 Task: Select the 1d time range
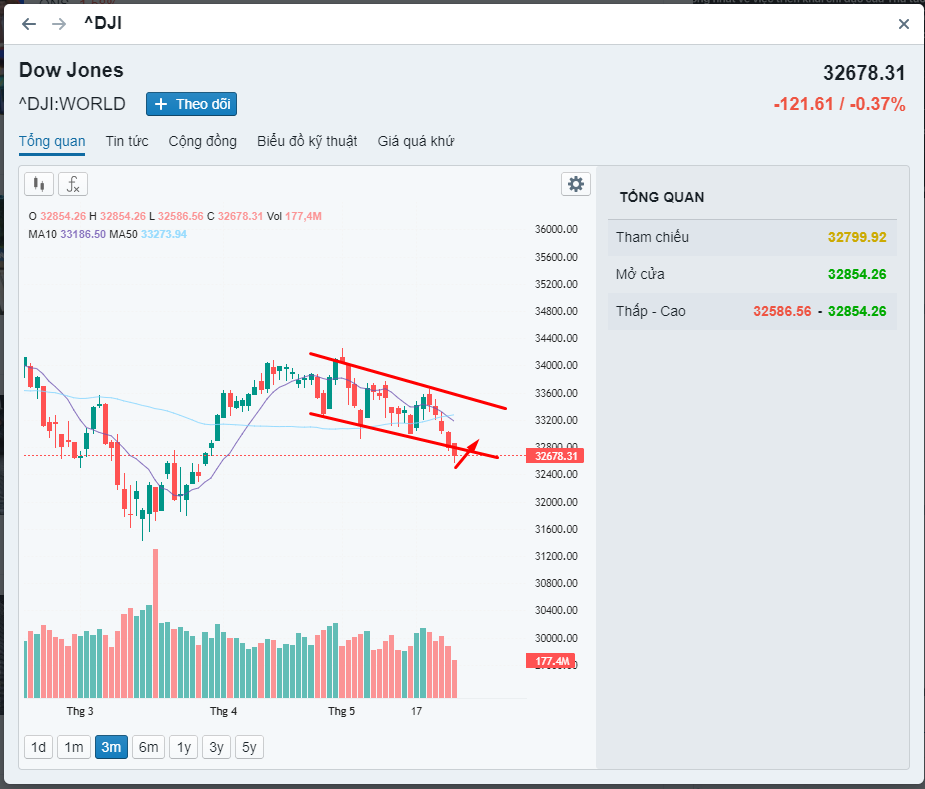[x=38, y=747]
